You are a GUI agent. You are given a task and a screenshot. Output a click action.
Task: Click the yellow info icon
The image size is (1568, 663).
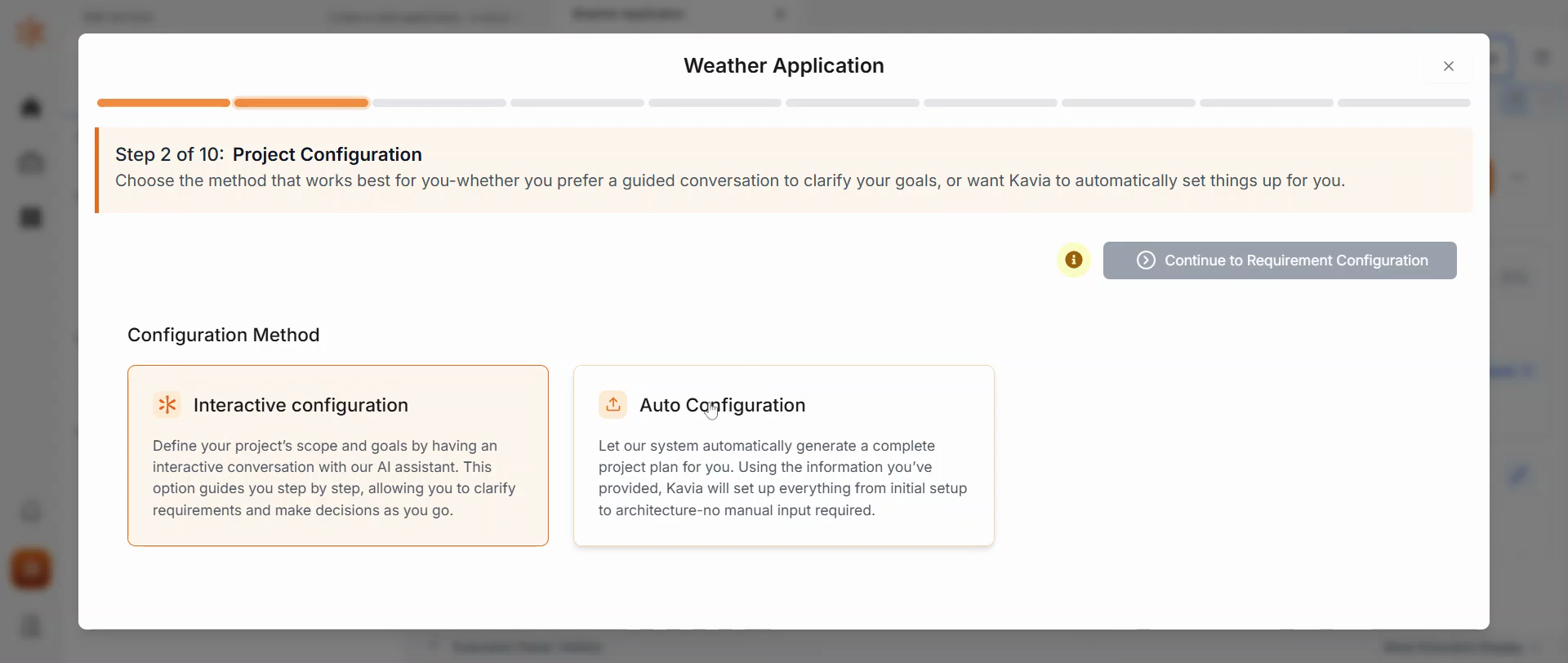click(1074, 260)
